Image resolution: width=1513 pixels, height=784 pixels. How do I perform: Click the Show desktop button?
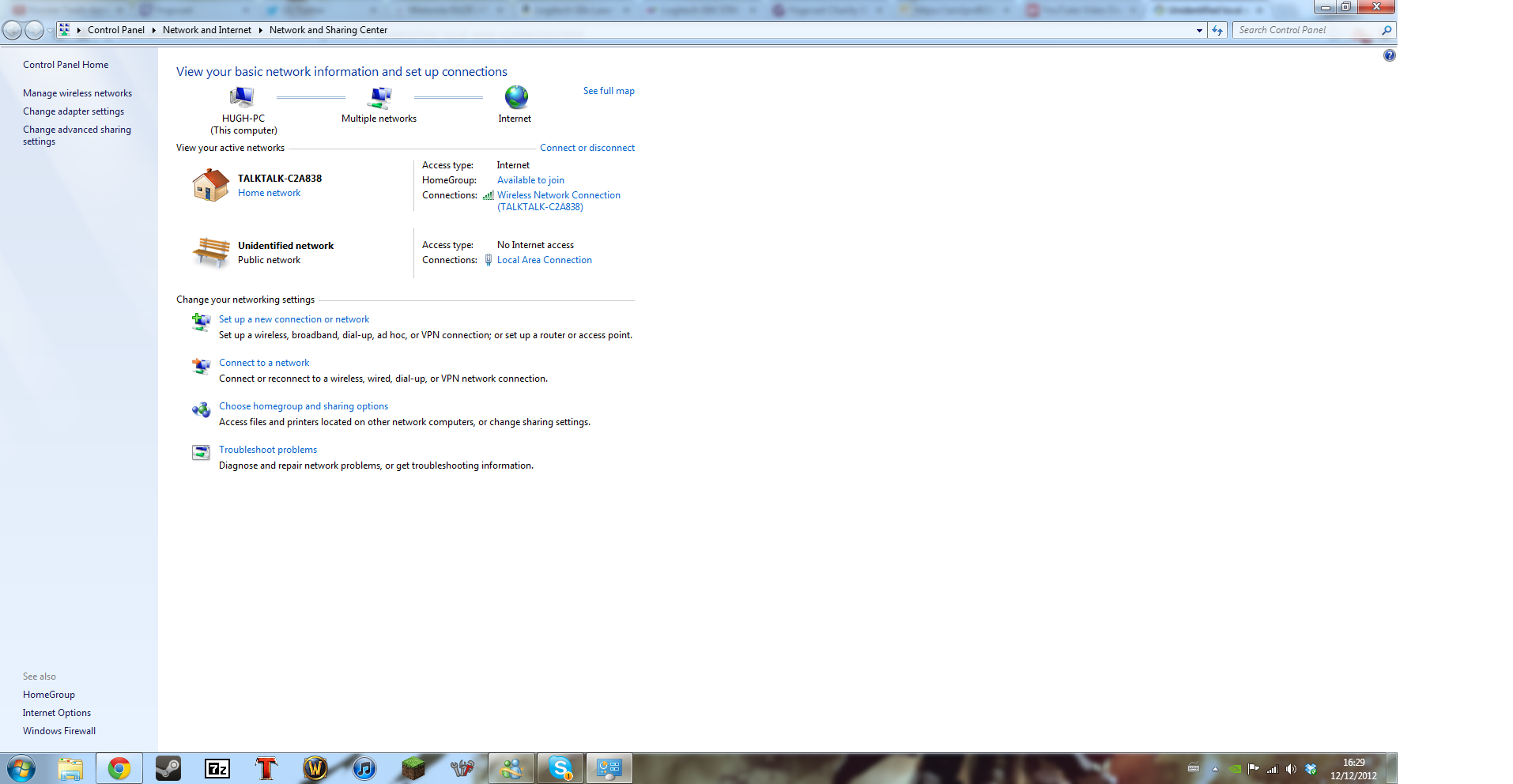1392,768
